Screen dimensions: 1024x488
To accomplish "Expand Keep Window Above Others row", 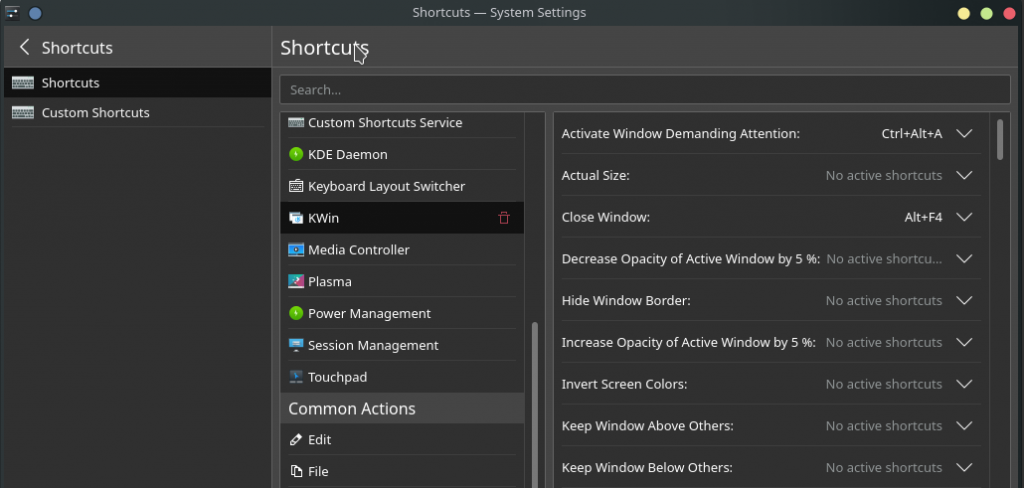I will (964, 426).
